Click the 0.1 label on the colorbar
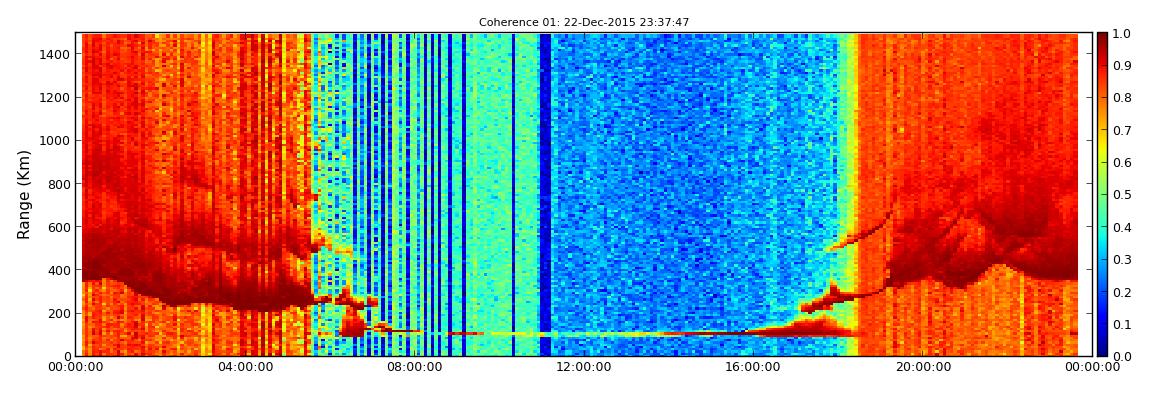 (x=1123, y=324)
